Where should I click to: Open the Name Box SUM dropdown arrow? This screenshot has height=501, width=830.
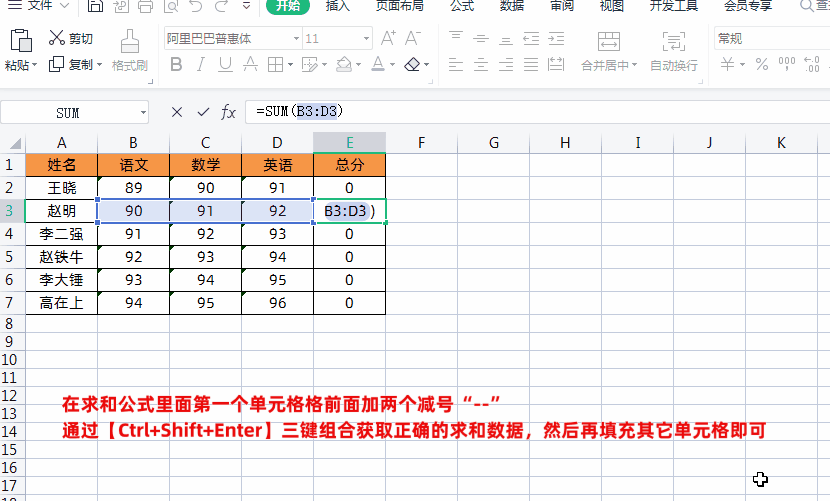click(x=143, y=113)
